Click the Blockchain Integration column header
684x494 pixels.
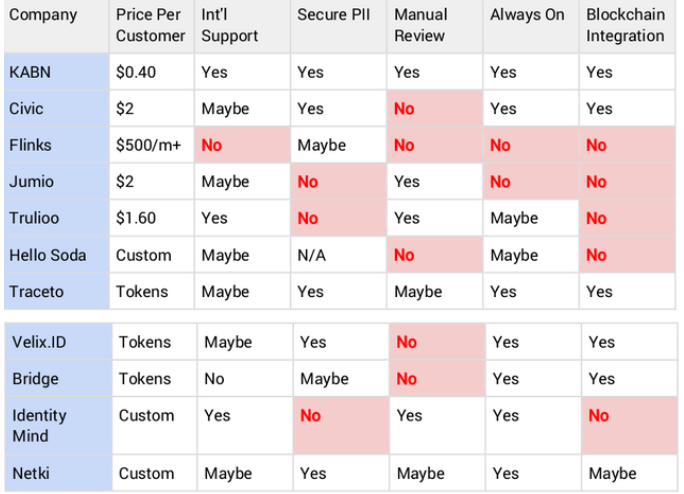(627, 26)
